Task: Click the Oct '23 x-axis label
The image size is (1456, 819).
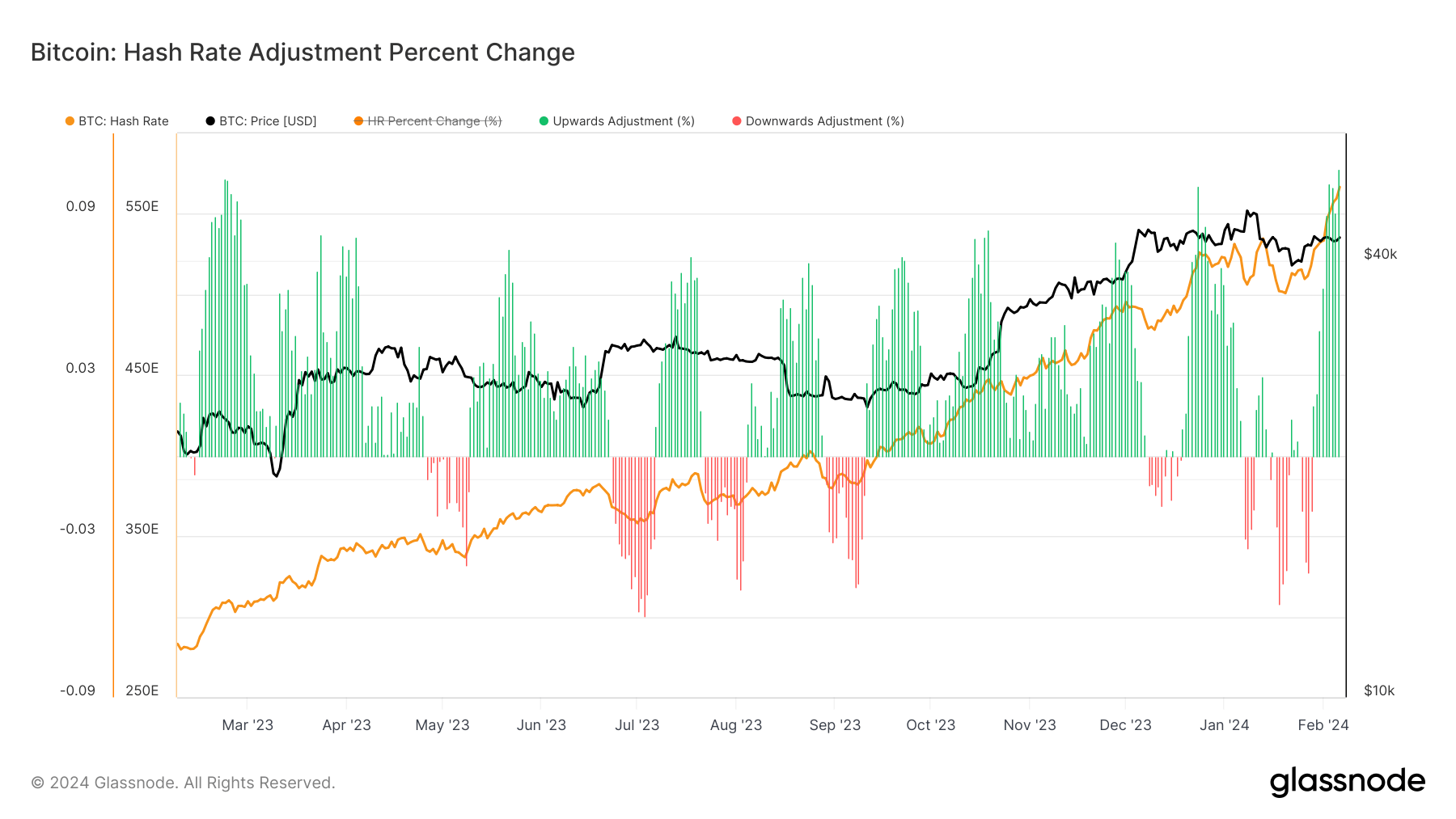Action: (x=930, y=725)
